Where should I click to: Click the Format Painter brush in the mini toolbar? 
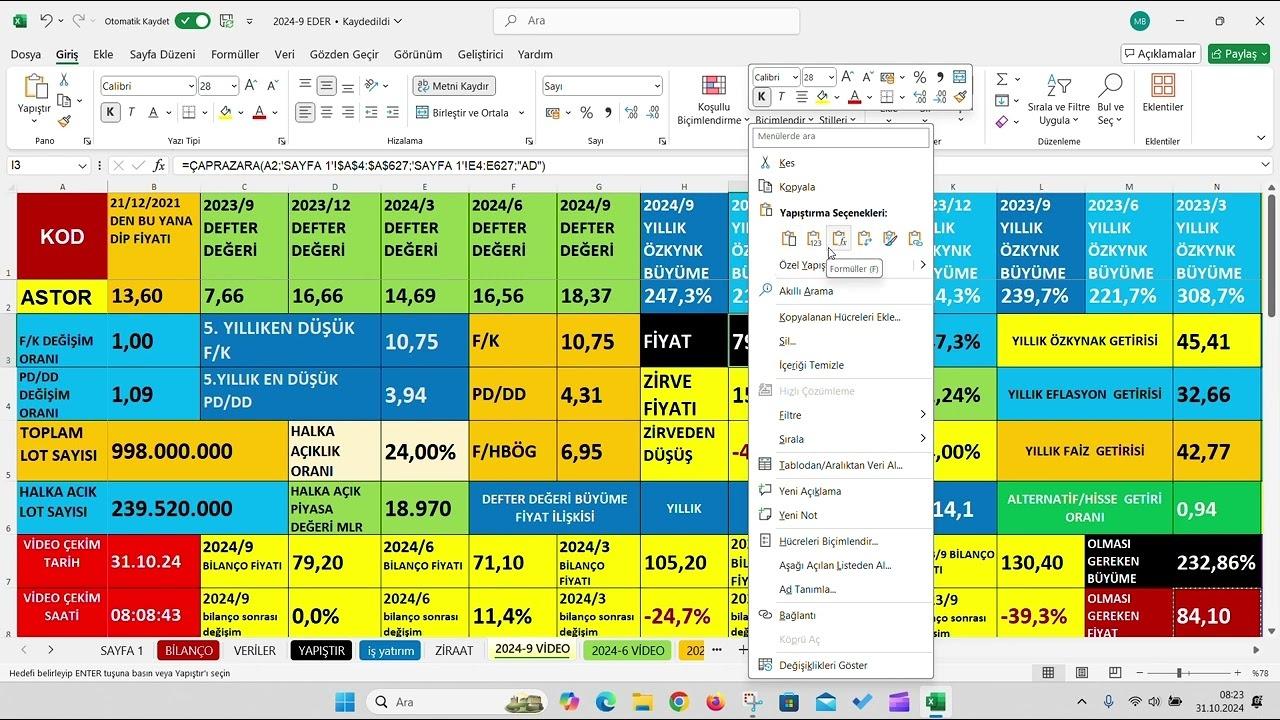coord(960,97)
